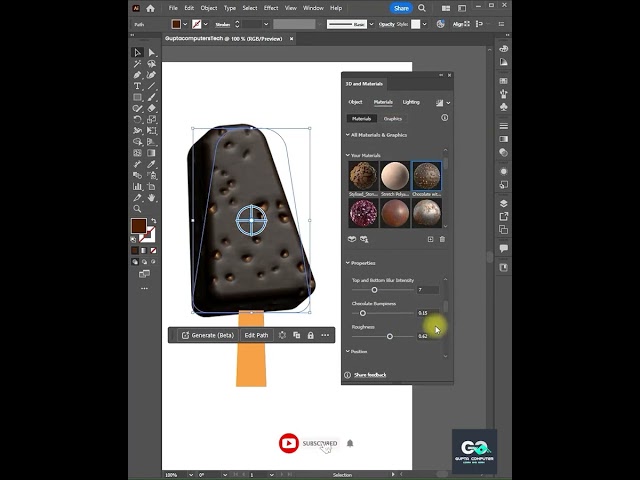Open the Search magnifier icon
The width and height of the screenshot is (640, 480).
[422, 8]
